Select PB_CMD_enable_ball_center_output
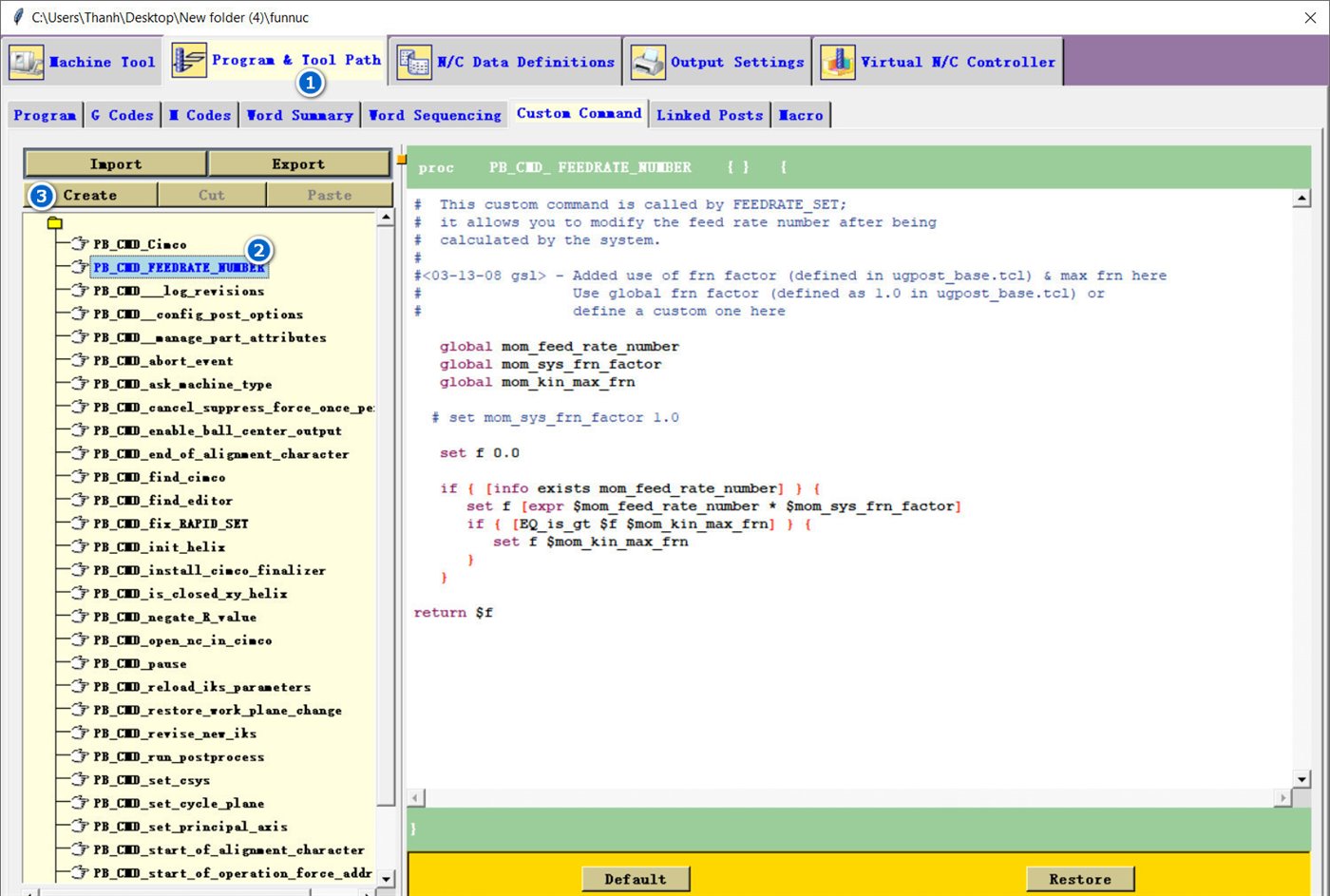 [x=218, y=430]
